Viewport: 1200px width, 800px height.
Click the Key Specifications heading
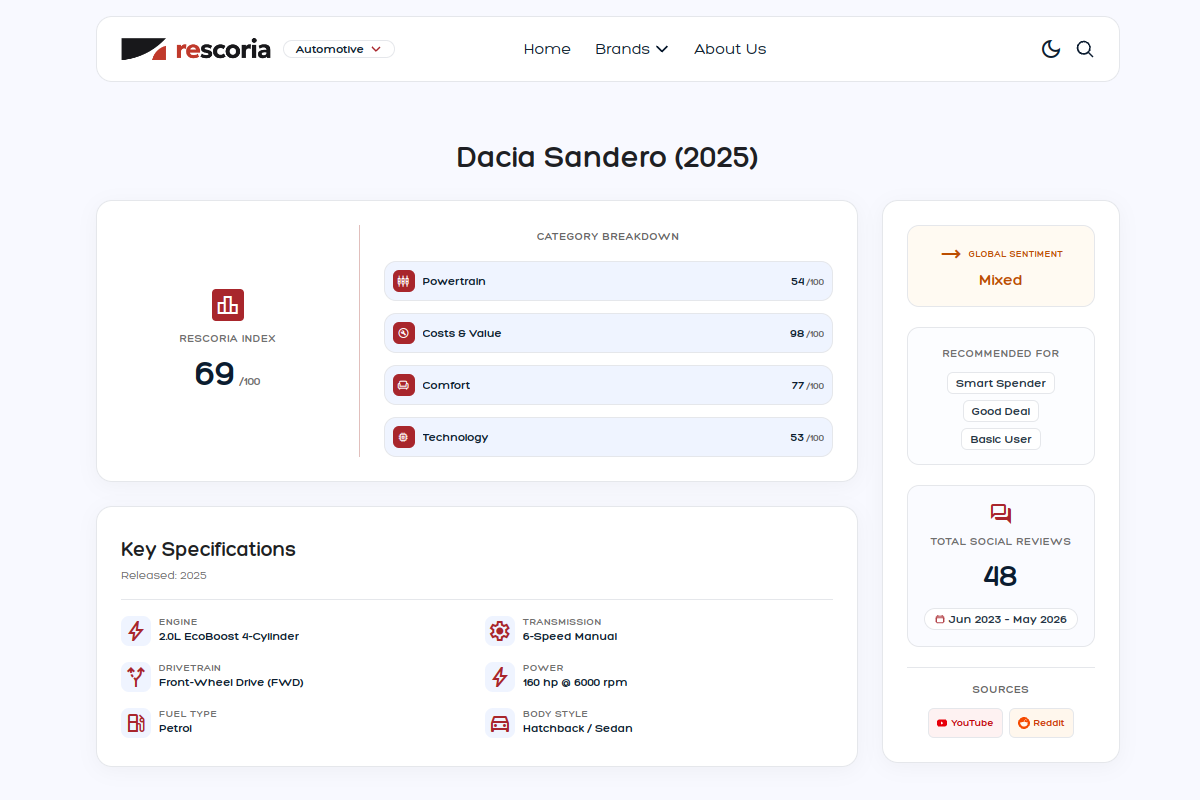(208, 549)
